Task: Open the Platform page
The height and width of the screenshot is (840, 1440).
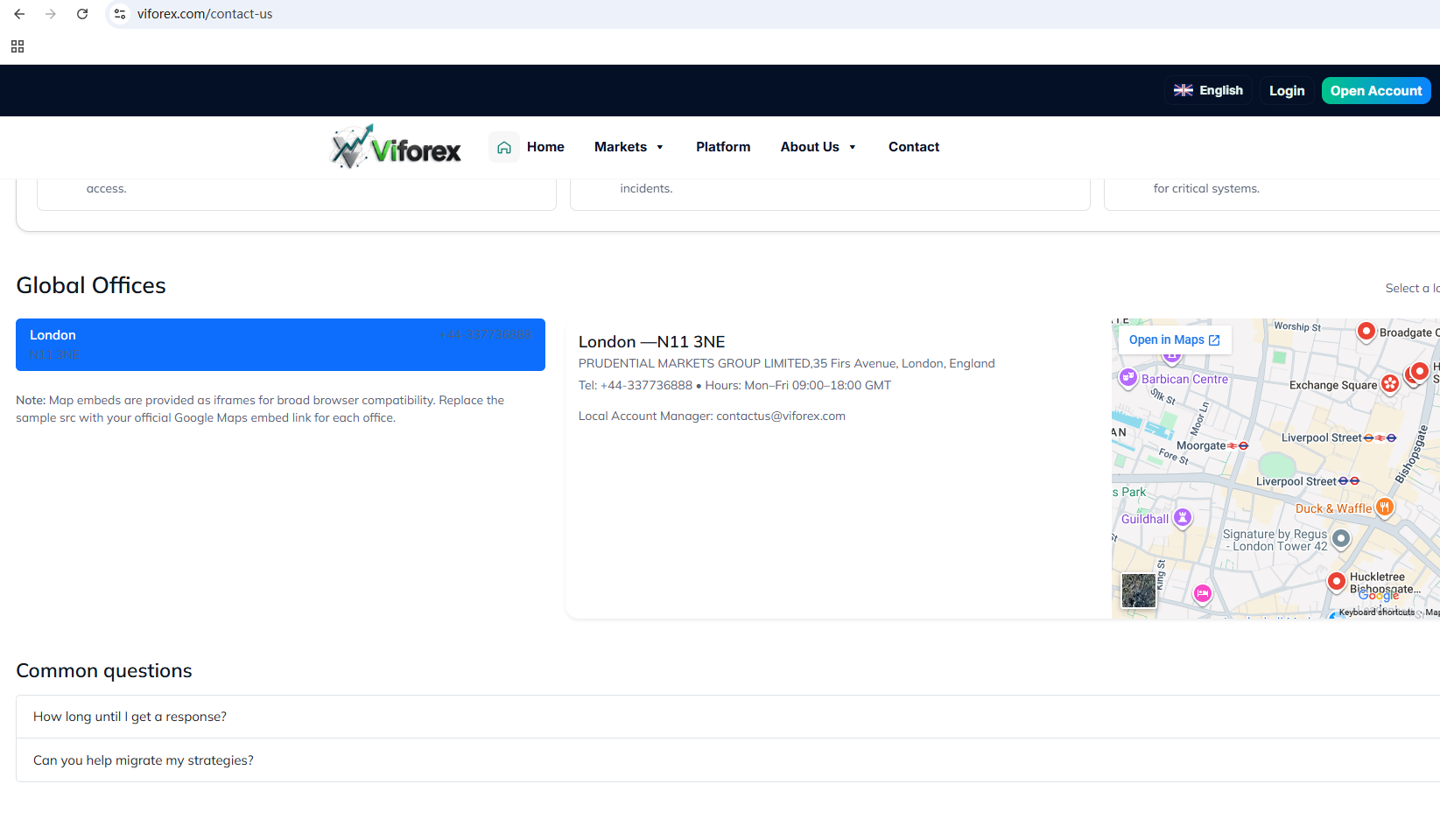Action: coord(723,147)
